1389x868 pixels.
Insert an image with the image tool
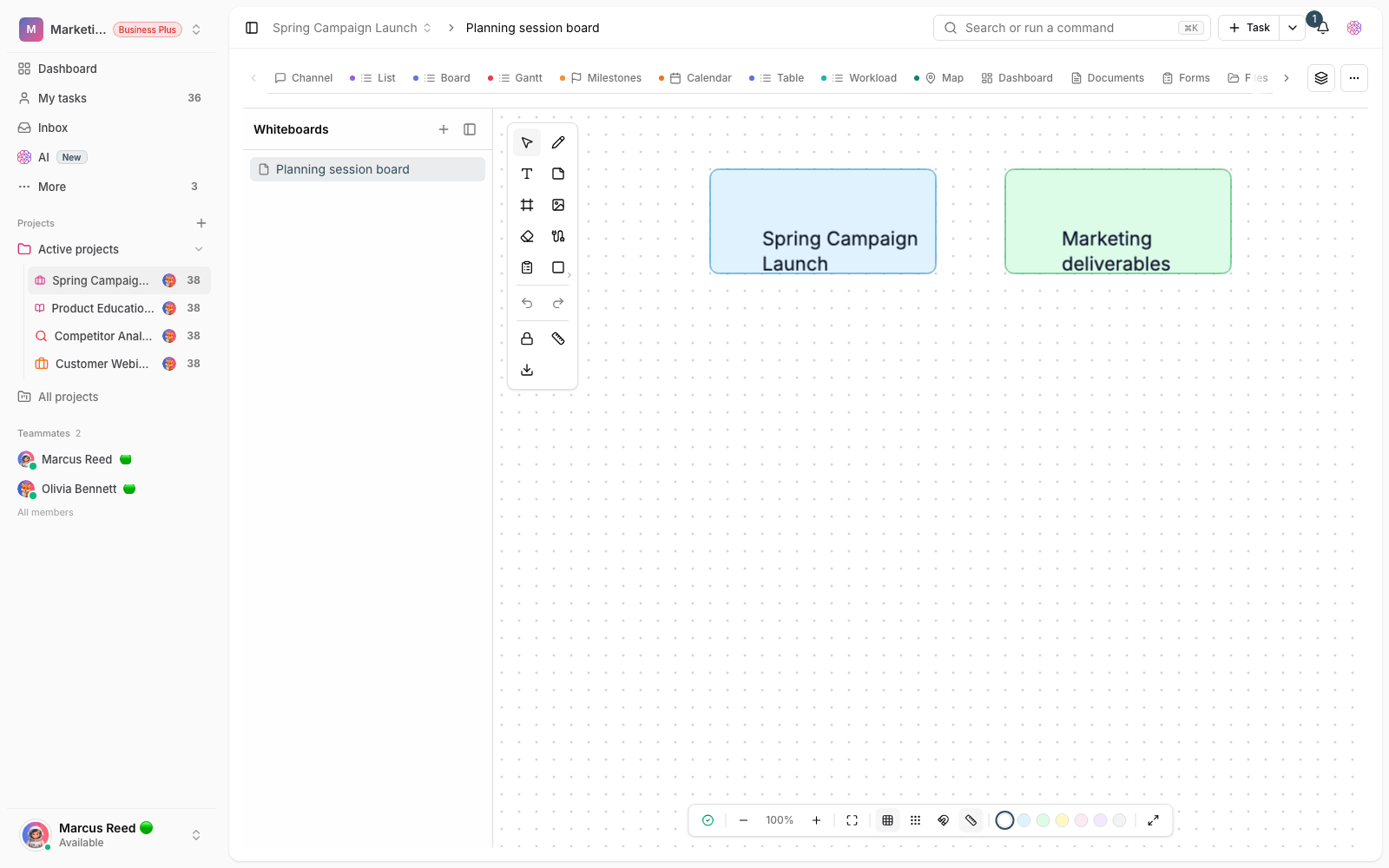[x=558, y=205]
